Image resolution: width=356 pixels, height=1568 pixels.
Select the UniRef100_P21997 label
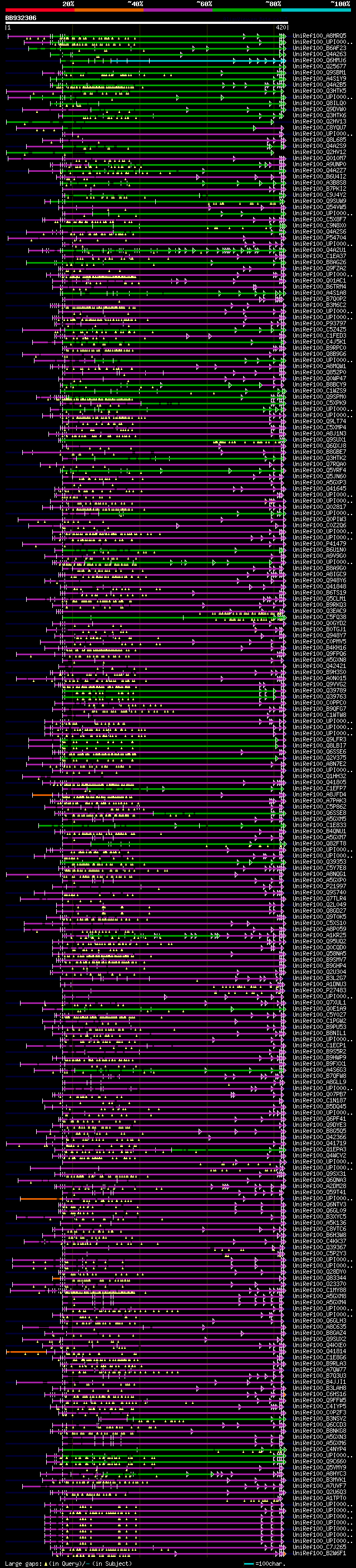[x=319, y=886]
